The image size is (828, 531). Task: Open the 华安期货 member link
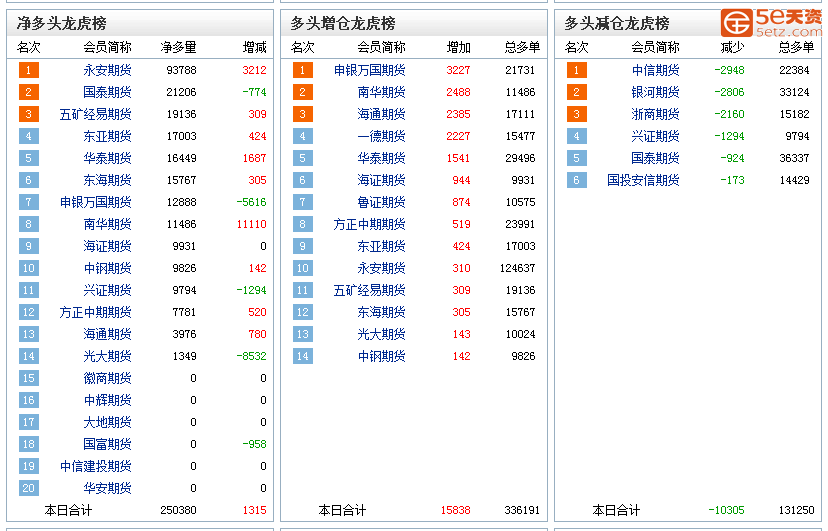pyautogui.click(x=107, y=488)
